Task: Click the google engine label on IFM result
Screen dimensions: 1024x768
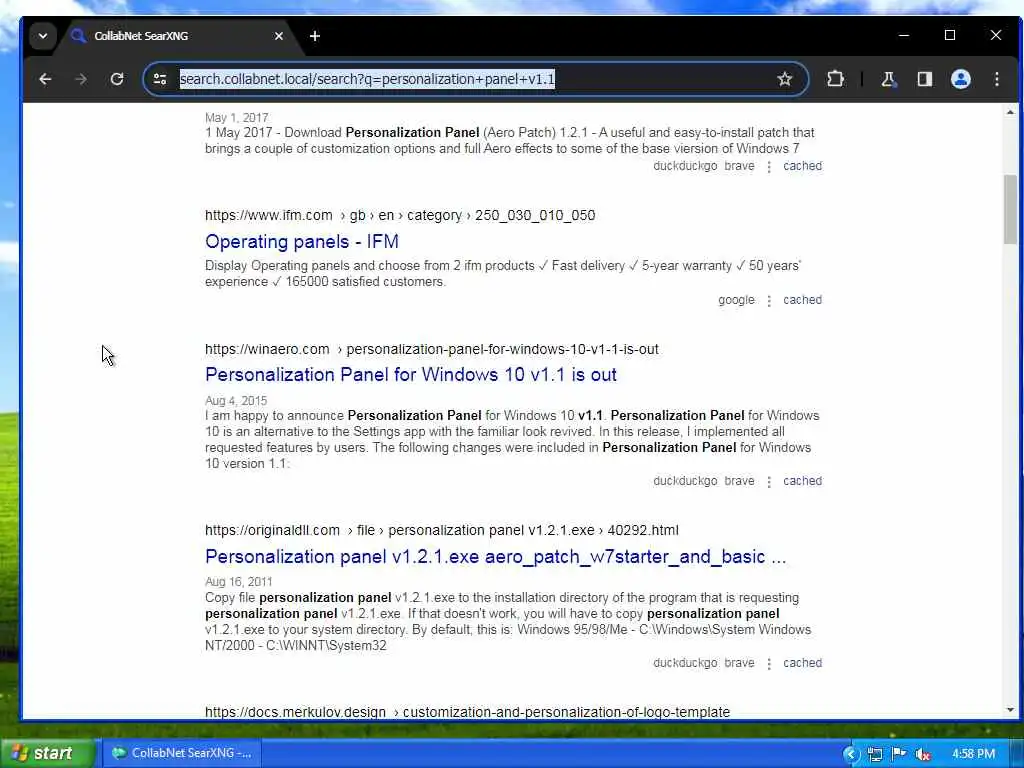Action: coord(736,300)
